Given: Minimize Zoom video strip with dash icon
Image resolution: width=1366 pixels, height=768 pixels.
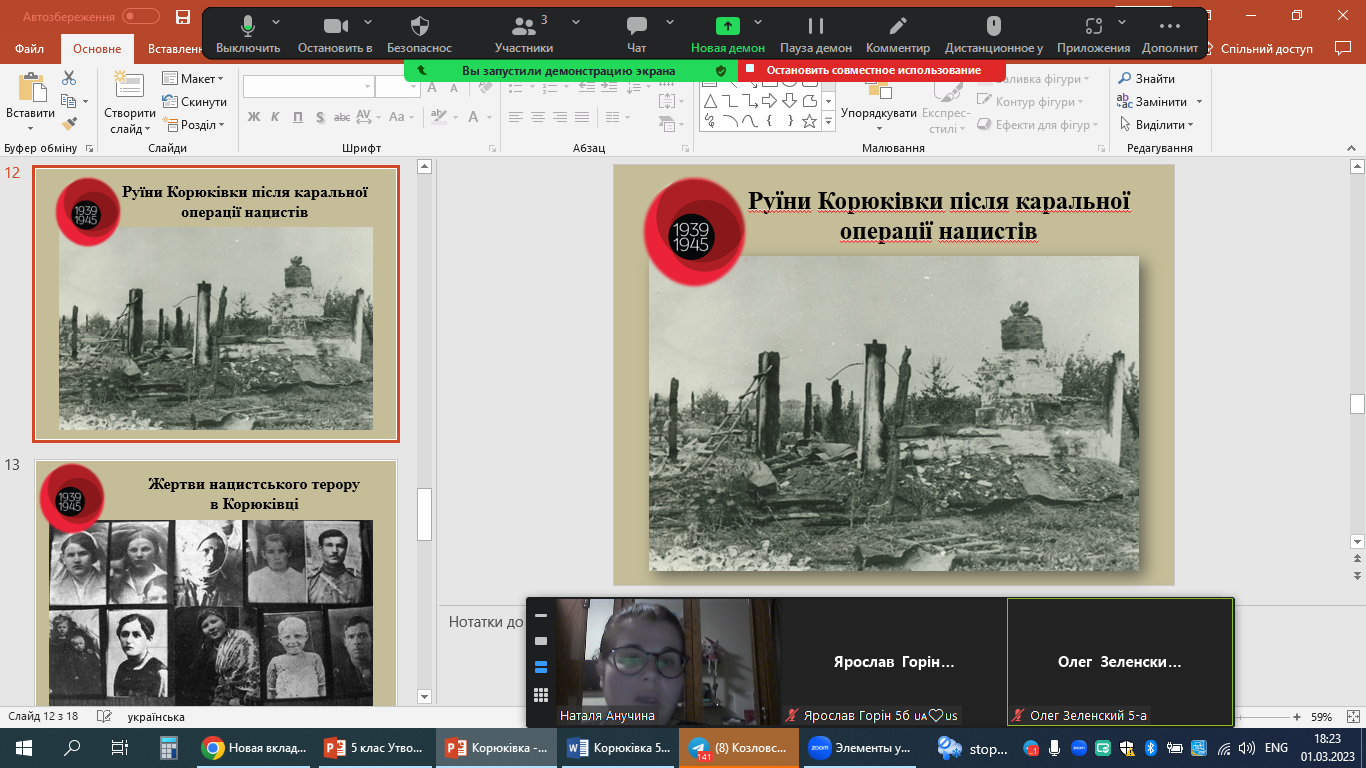Looking at the screenshot, I should [x=541, y=616].
